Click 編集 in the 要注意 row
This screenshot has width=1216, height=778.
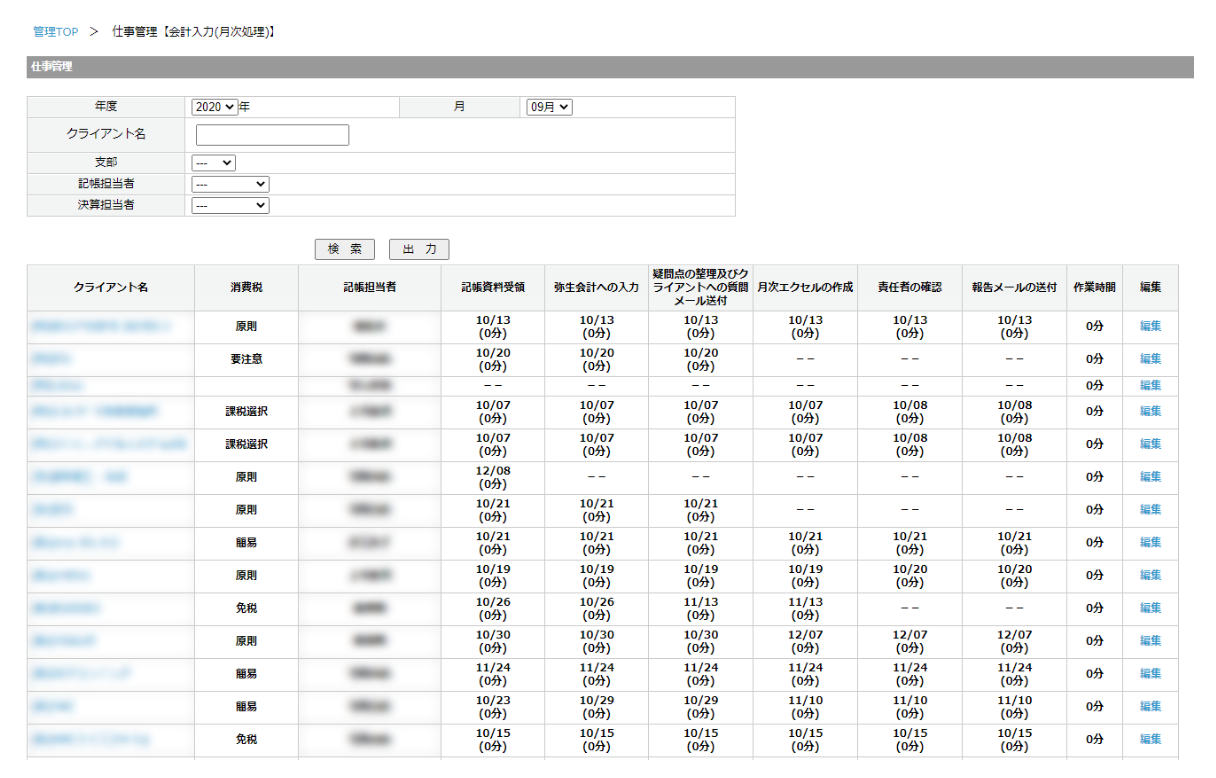tap(1150, 359)
